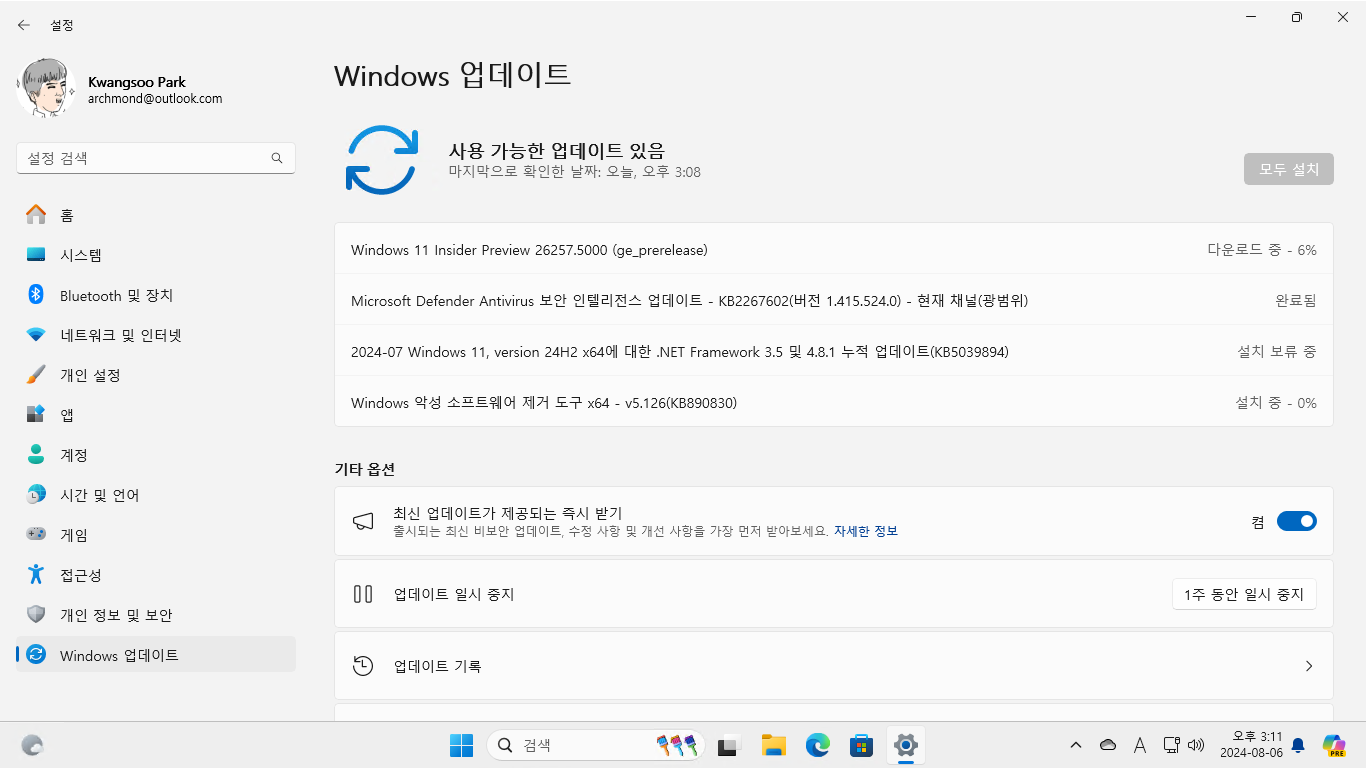
Task: Click the Microsoft Defender Antivirus update row
Action: [834, 300]
